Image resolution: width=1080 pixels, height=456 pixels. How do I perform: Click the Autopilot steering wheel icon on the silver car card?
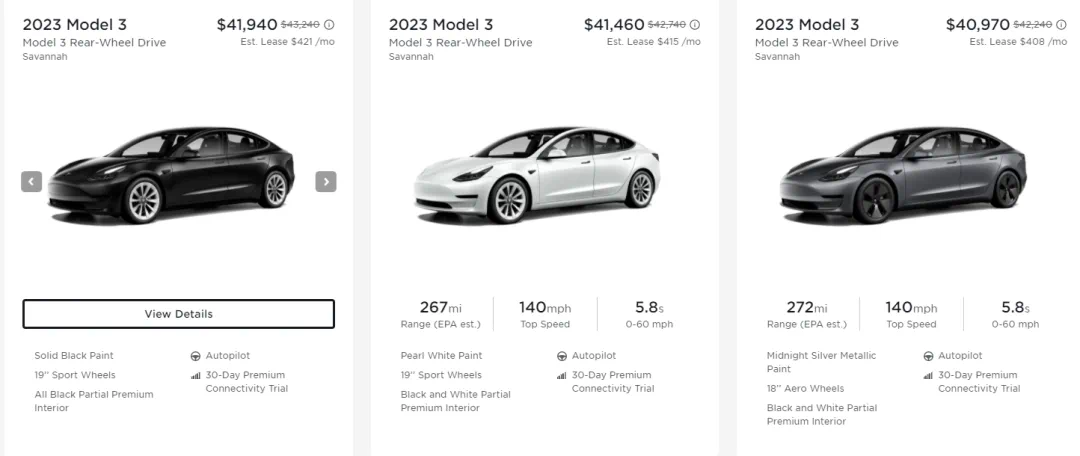point(928,356)
